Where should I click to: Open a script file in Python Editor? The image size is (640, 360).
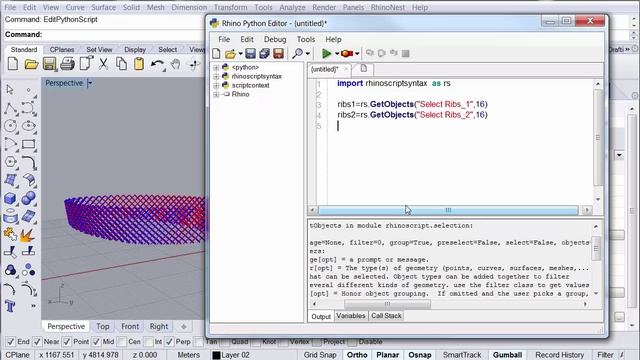230,53
